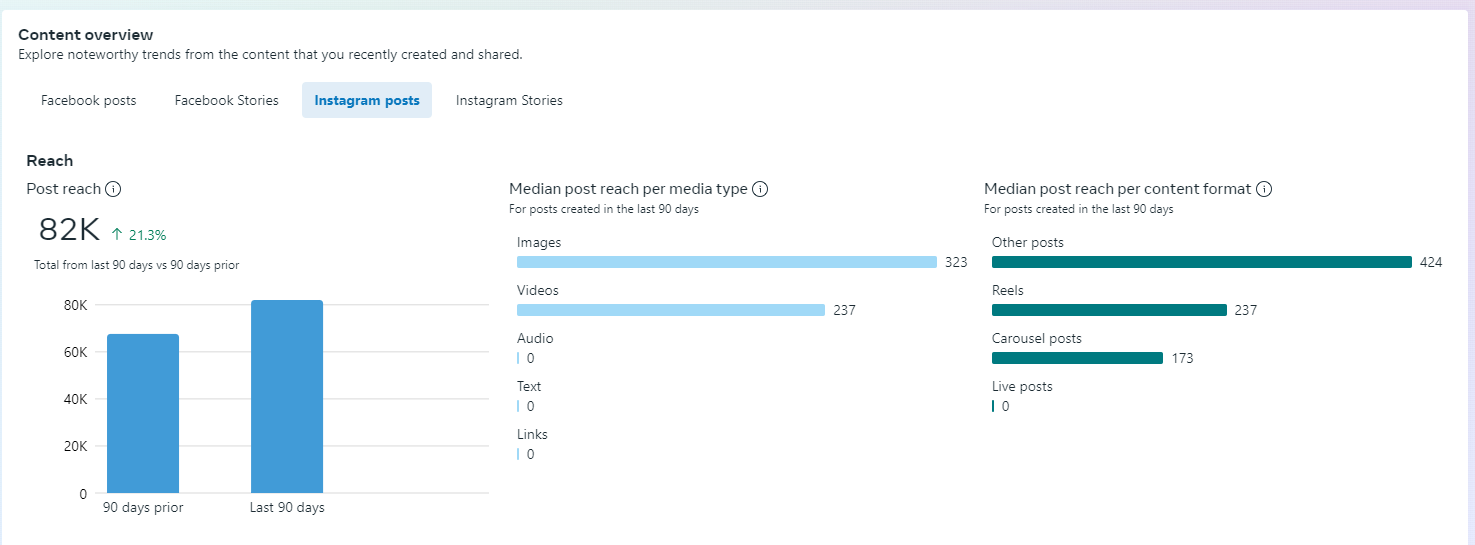Open the Facebook Stories tab

point(226,100)
